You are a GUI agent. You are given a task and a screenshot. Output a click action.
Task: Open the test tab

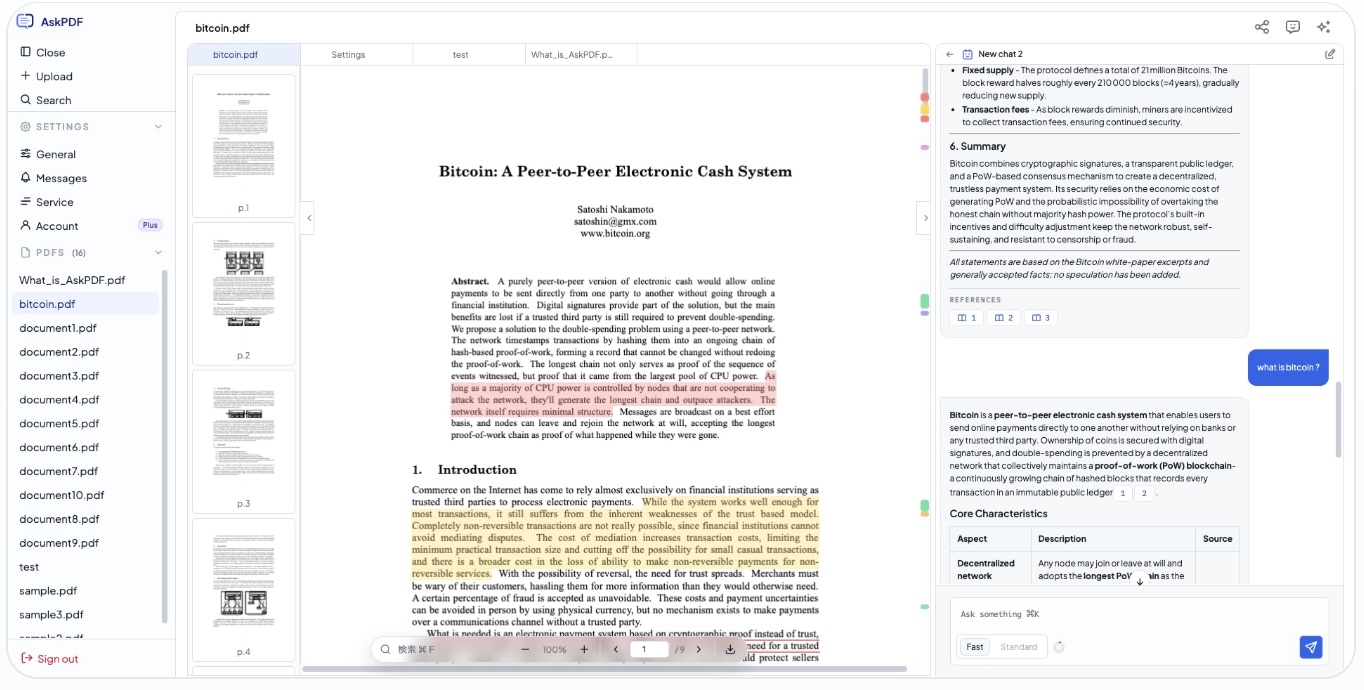460,55
